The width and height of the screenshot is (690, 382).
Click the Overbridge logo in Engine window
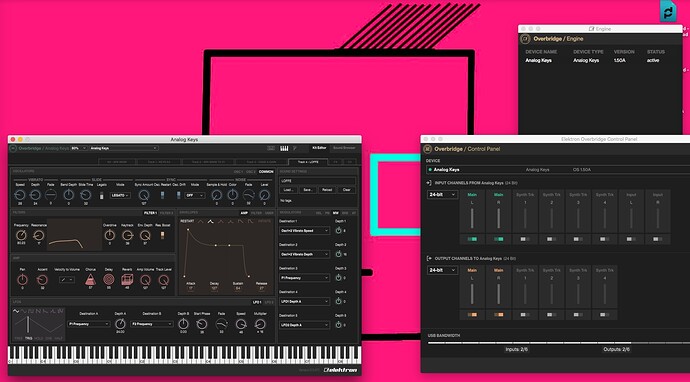coord(525,39)
